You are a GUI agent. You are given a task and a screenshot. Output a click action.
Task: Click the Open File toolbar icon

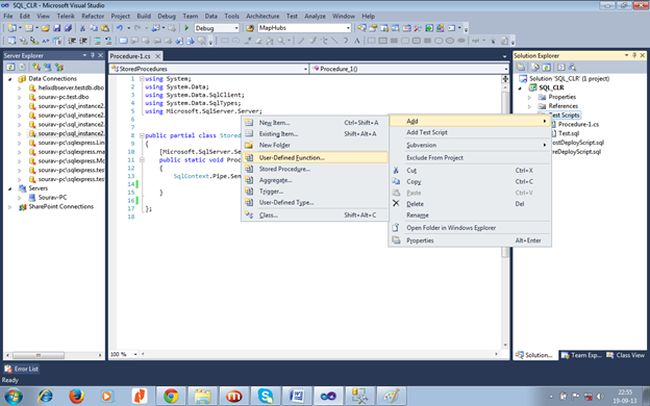click(x=46, y=28)
